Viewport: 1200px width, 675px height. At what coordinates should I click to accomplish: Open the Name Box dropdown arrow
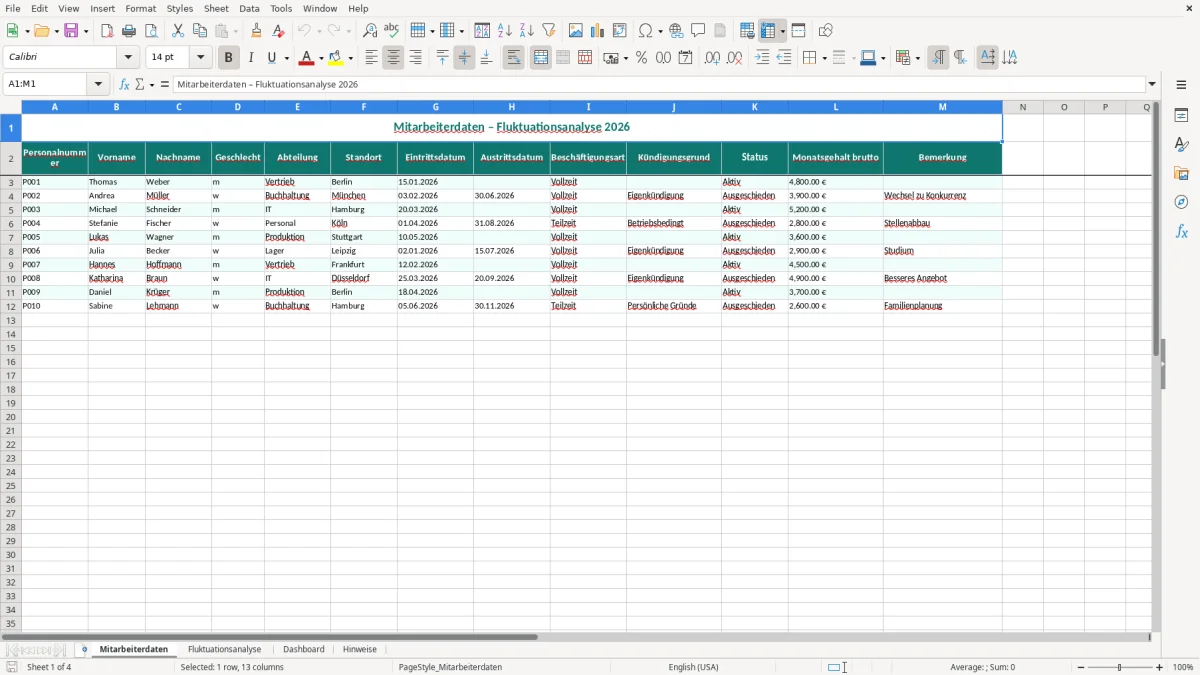click(x=98, y=85)
